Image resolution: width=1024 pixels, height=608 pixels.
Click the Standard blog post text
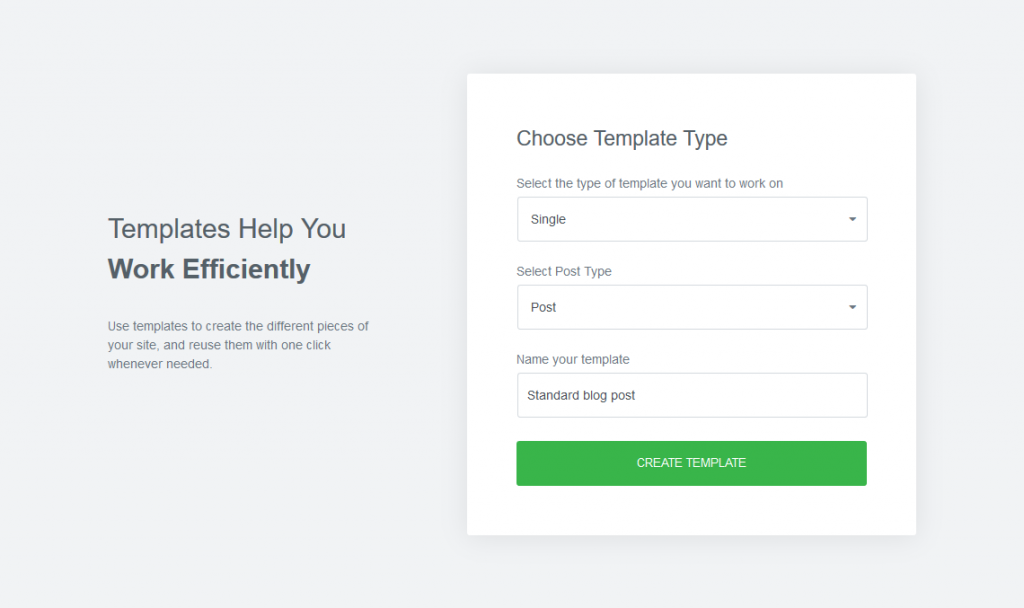click(x=581, y=395)
